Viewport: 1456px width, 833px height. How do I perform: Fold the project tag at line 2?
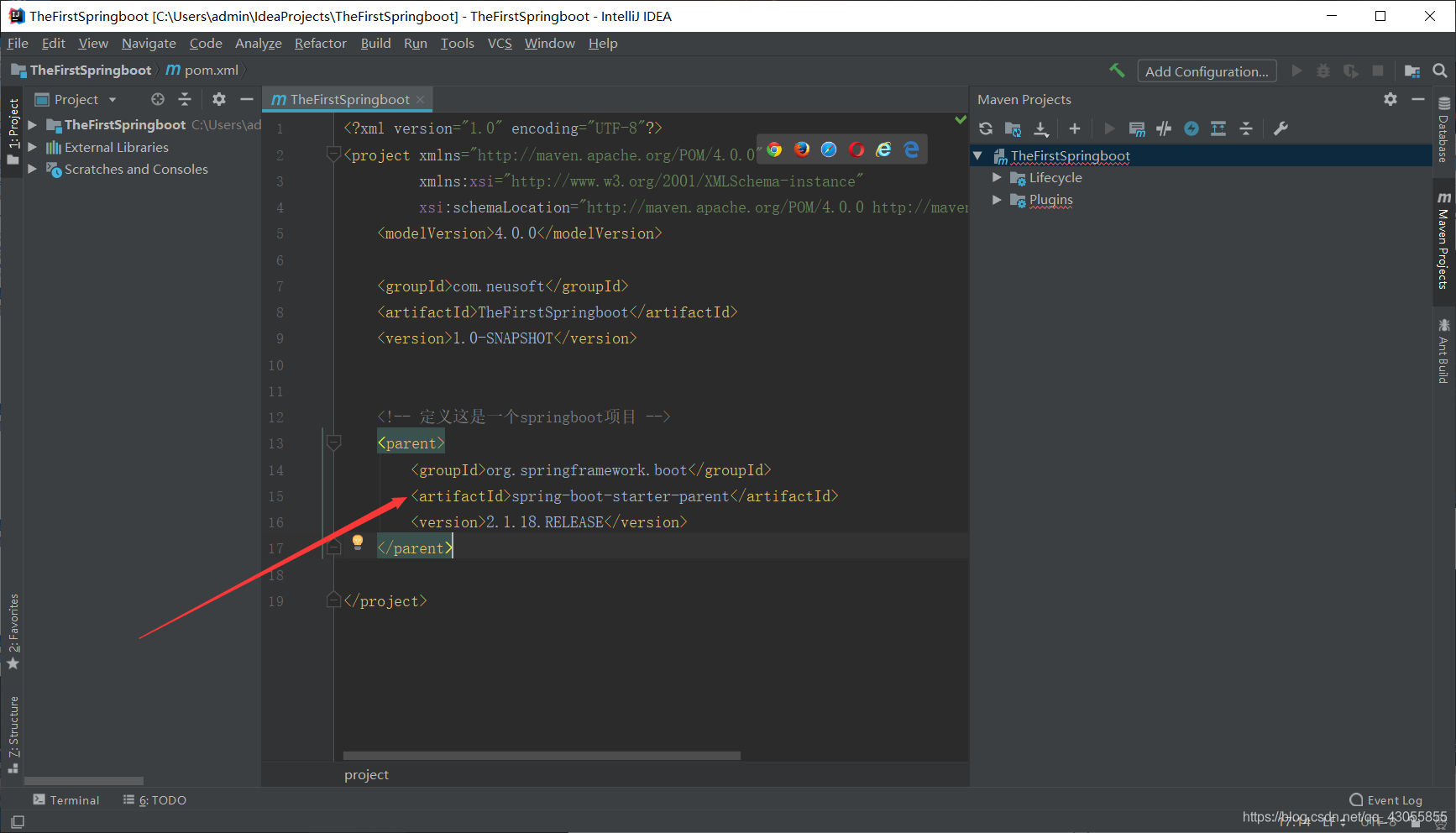pos(333,155)
